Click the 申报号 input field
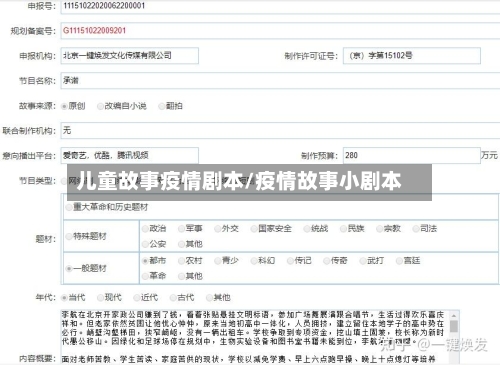 click(x=280, y=6)
